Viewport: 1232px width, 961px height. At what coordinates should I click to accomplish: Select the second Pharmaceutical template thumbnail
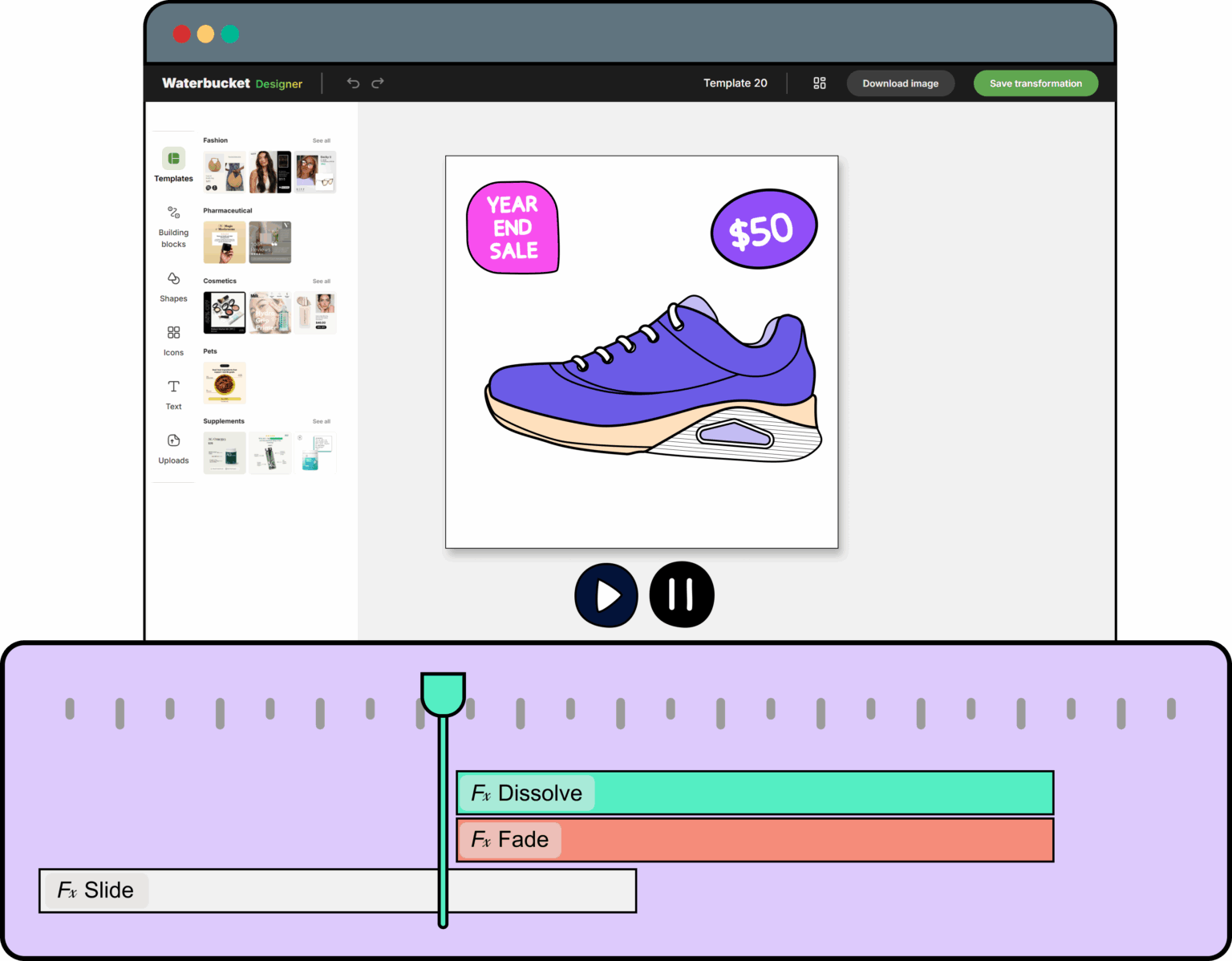click(x=270, y=242)
